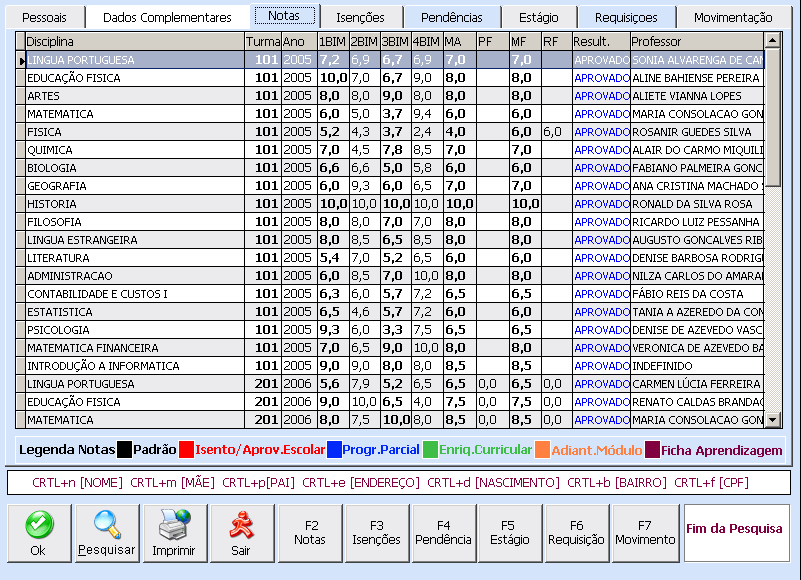Click the red running man Sair icon
The height and width of the screenshot is (580, 801).
click(240, 525)
